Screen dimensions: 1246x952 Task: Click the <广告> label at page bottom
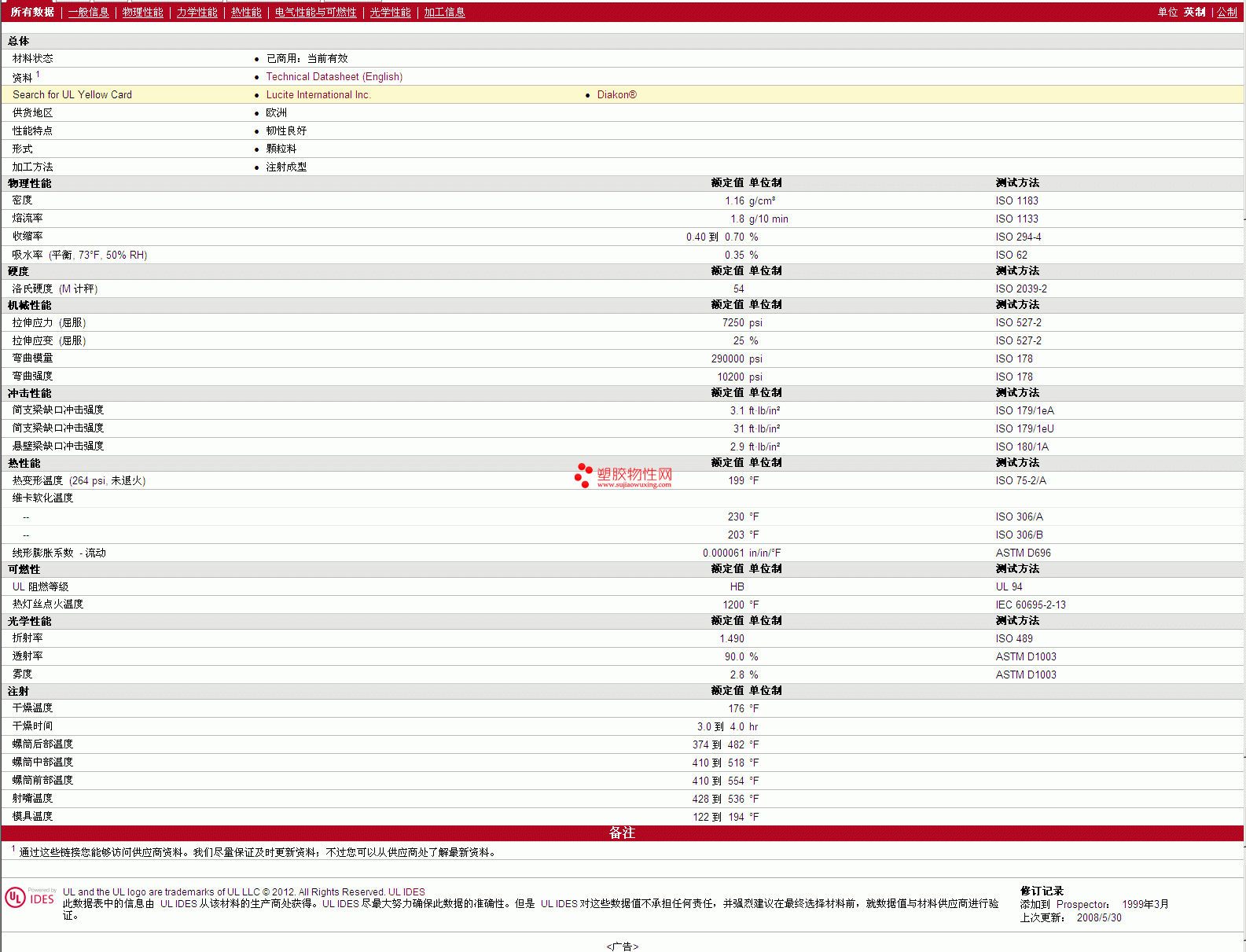coord(622,946)
